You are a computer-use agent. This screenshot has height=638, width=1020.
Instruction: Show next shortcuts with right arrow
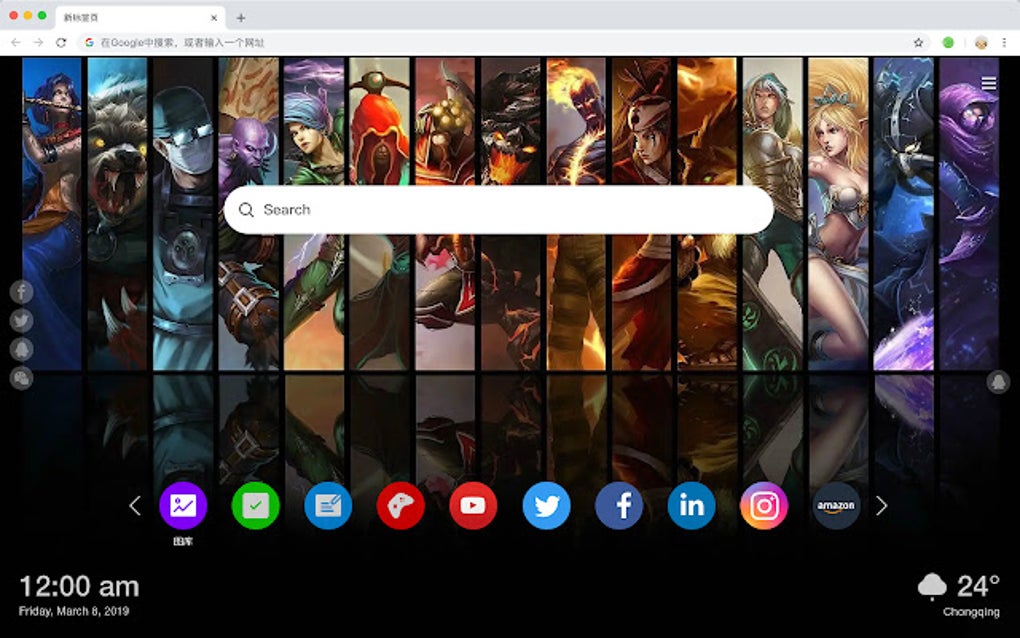pos(881,505)
